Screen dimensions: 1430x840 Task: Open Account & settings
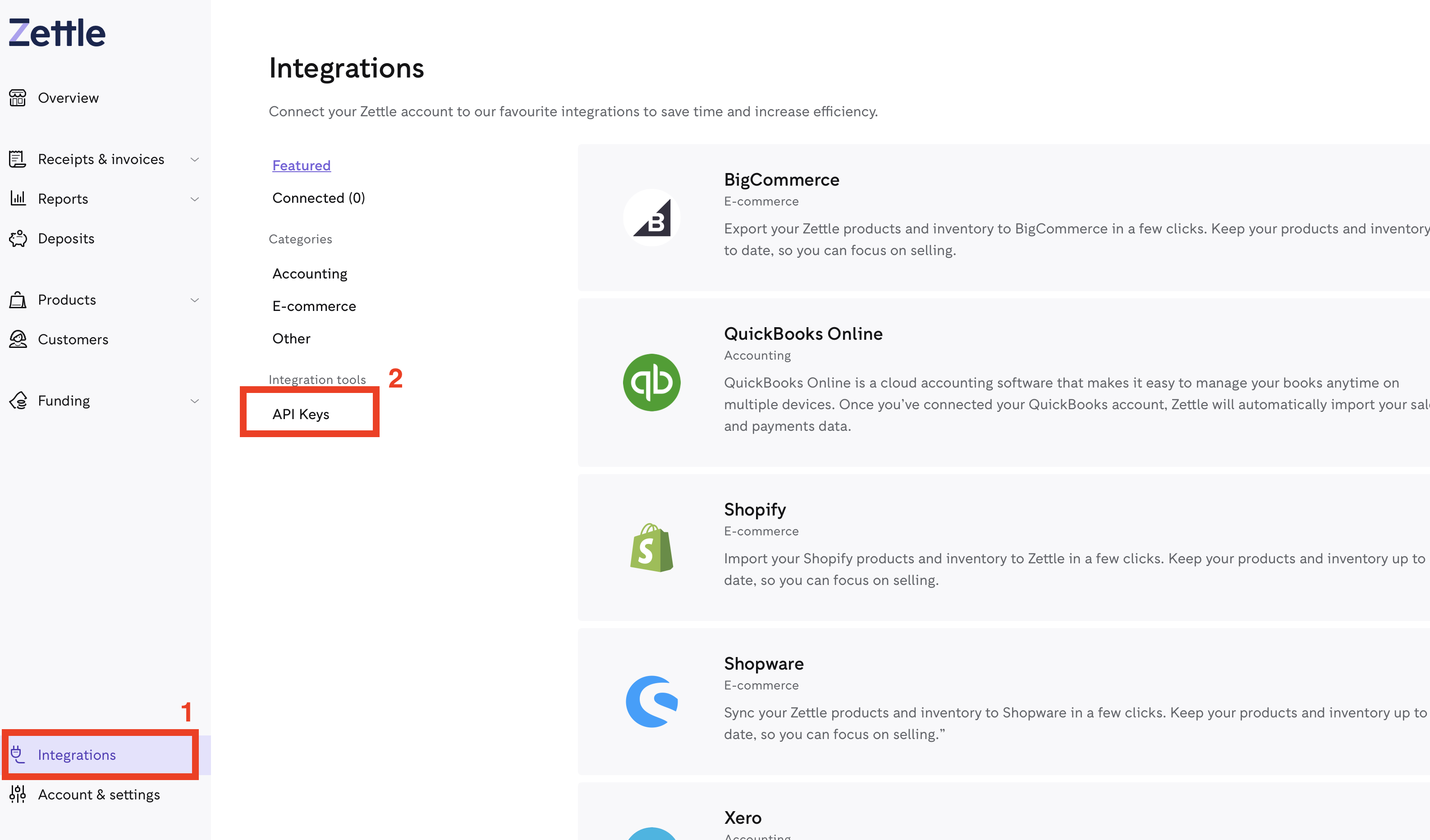point(99,794)
